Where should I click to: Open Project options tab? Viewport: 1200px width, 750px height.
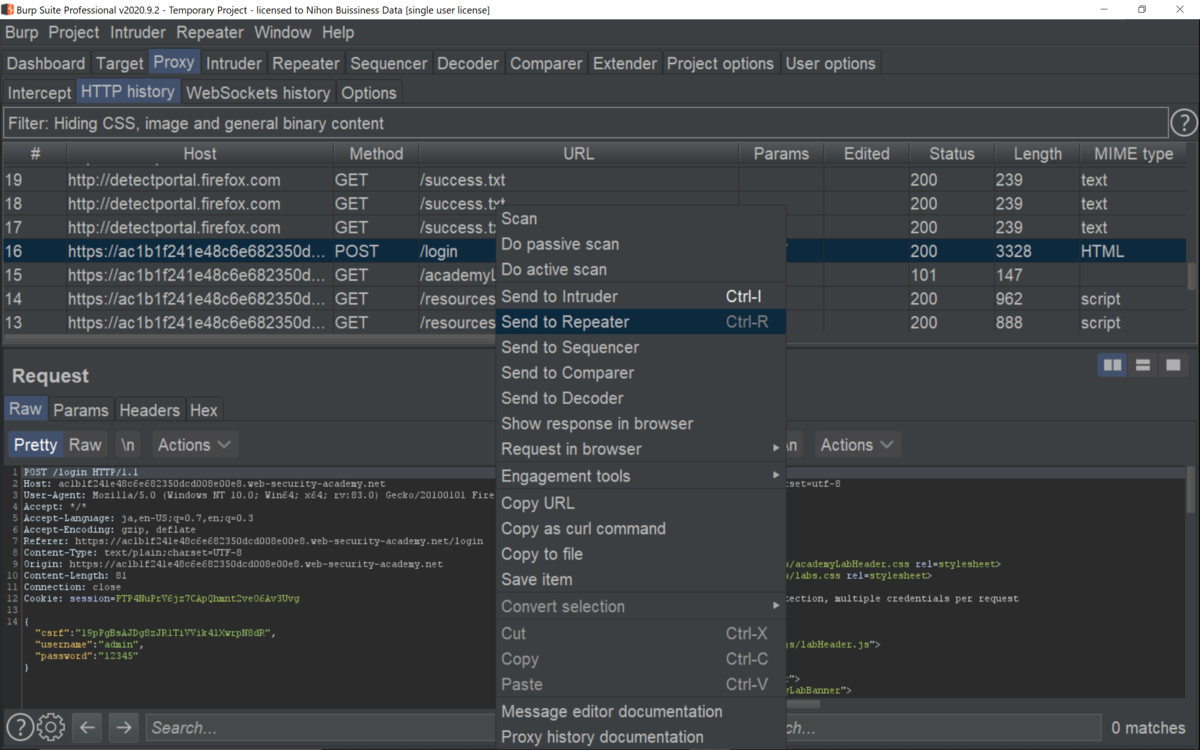tap(720, 63)
